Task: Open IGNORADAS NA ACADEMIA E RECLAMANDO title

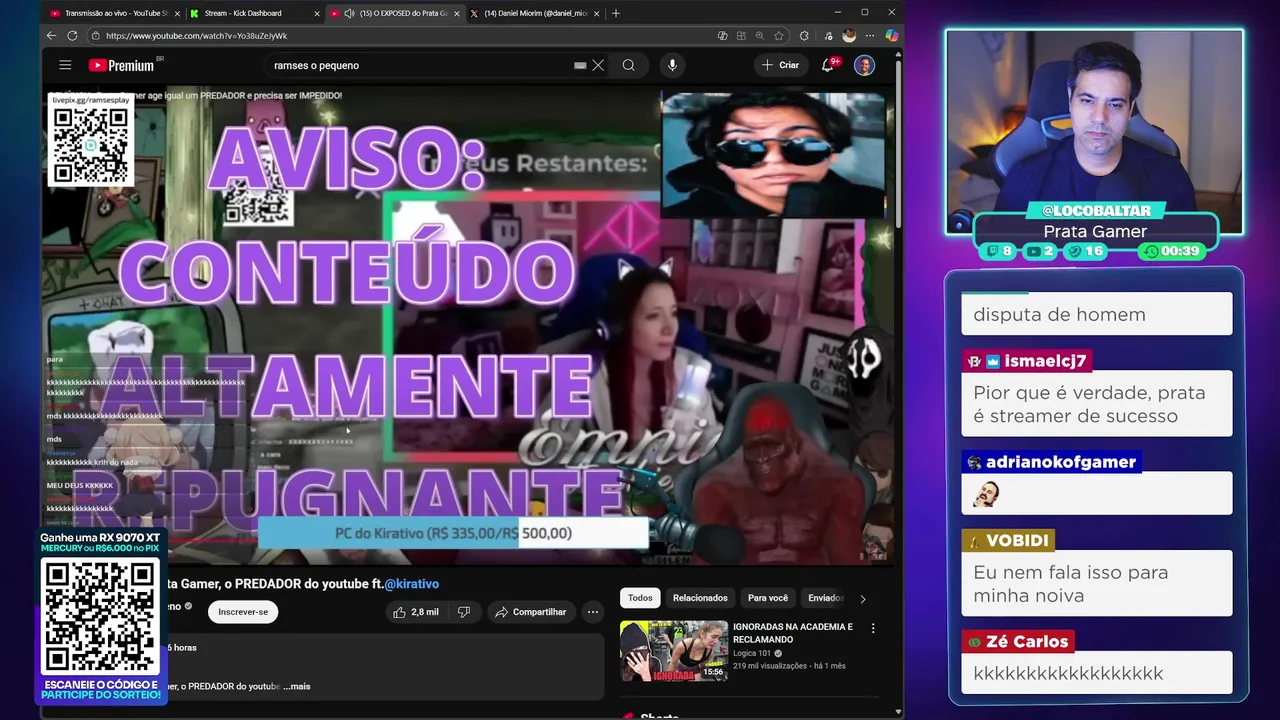Action: [793, 633]
